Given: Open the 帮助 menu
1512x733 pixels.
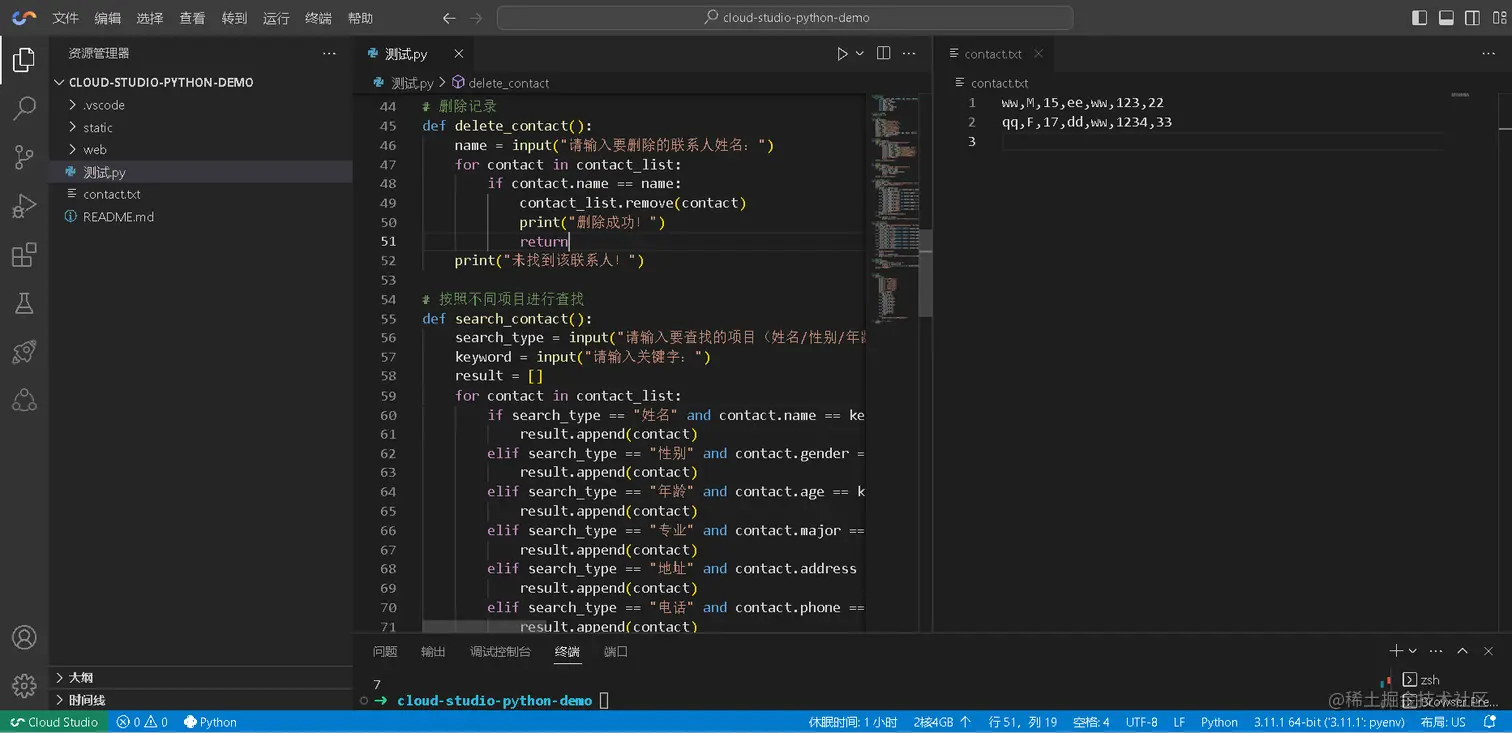Looking at the screenshot, I should click(360, 18).
